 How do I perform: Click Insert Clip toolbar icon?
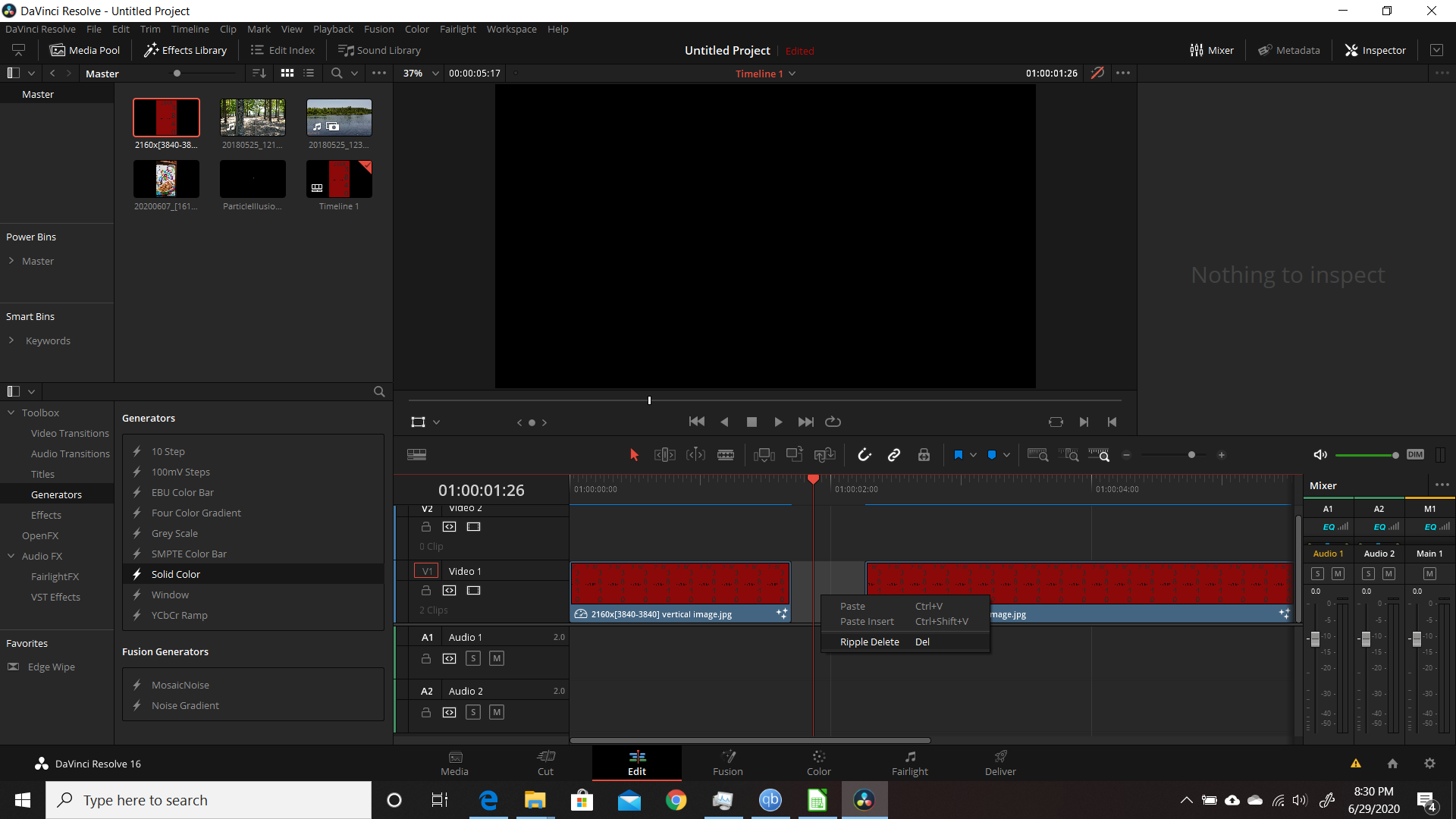(x=764, y=455)
